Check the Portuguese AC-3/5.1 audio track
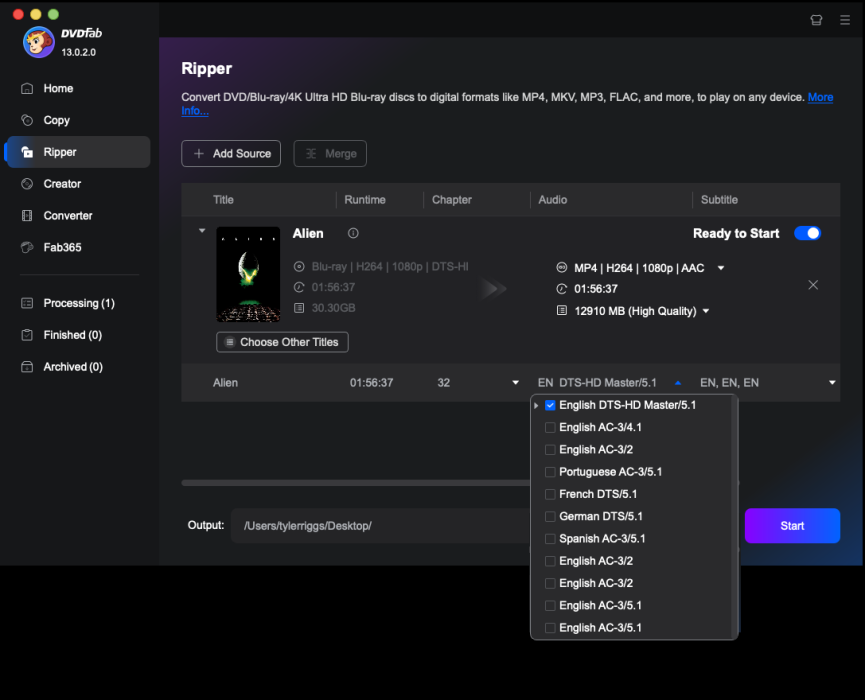 point(550,472)
